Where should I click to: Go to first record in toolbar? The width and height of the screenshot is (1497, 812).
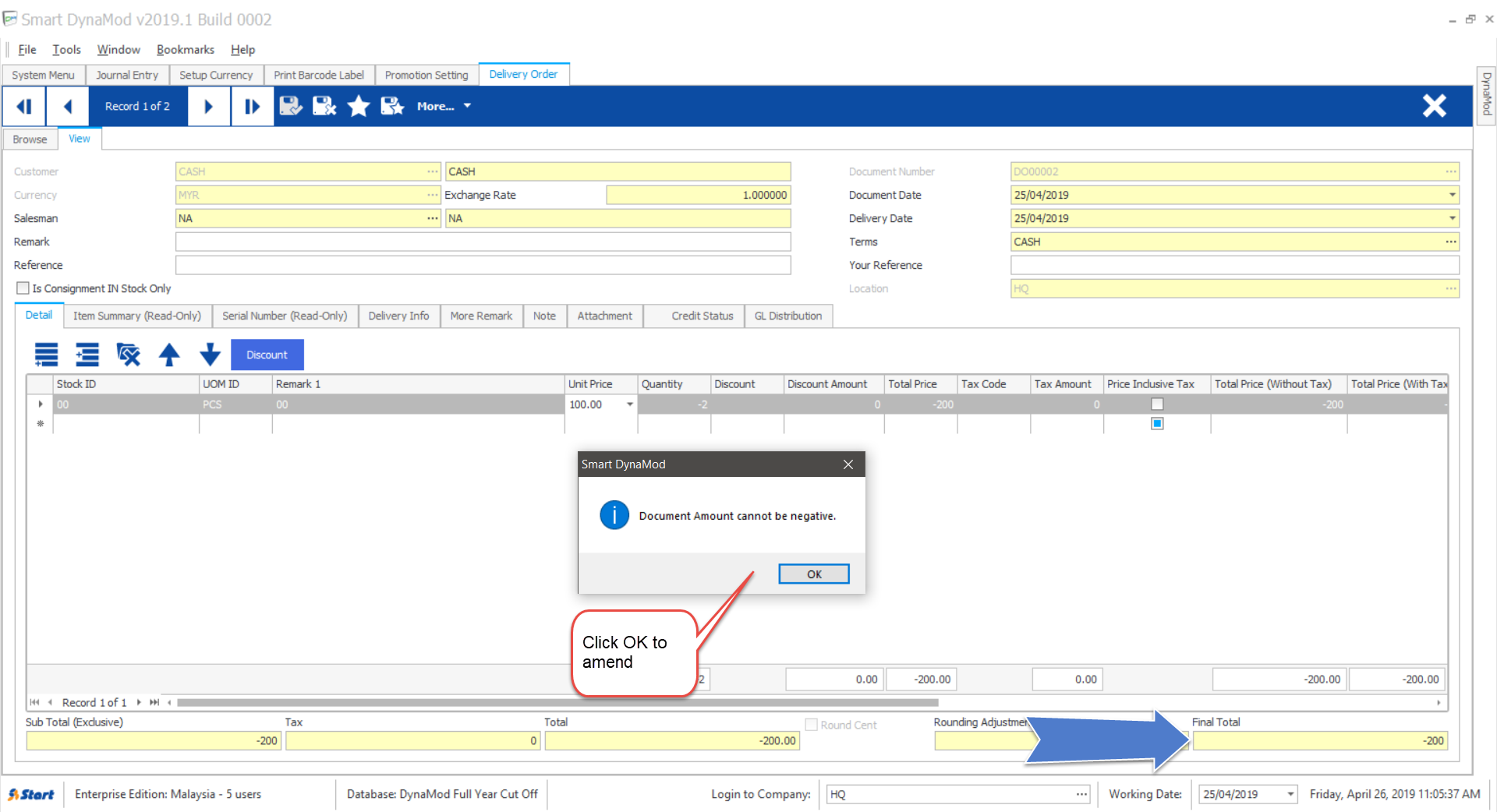24,106
